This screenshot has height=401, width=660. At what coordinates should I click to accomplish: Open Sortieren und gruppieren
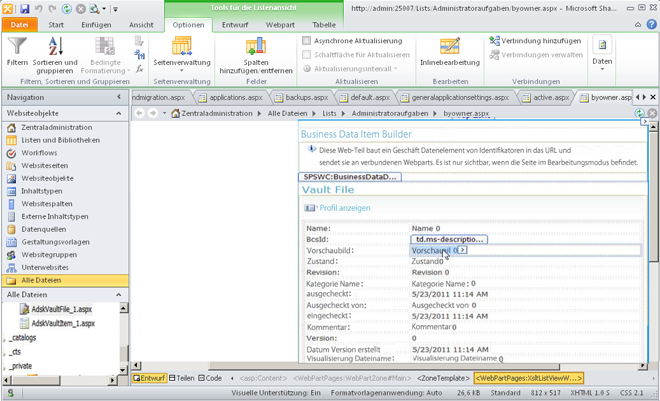(55, 55)
